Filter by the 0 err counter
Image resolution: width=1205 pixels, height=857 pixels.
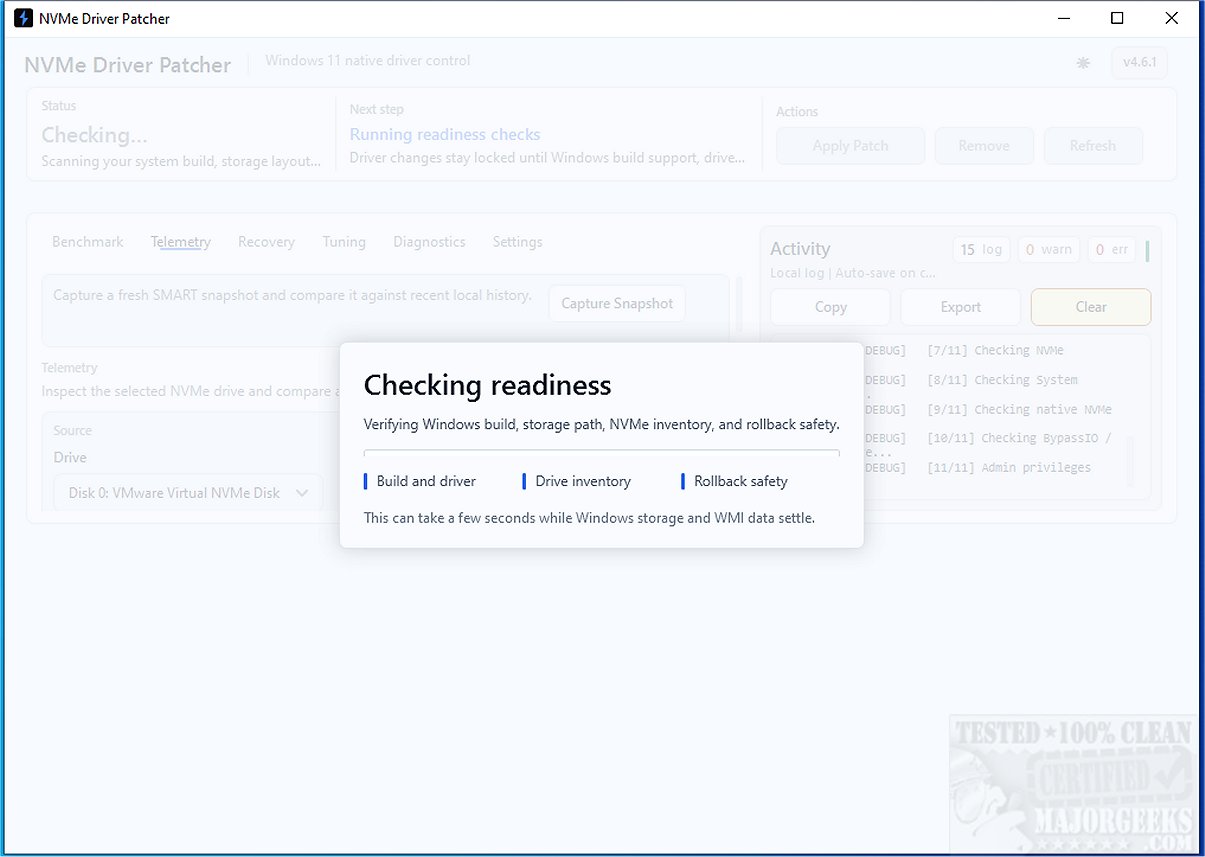point(1112,250)
